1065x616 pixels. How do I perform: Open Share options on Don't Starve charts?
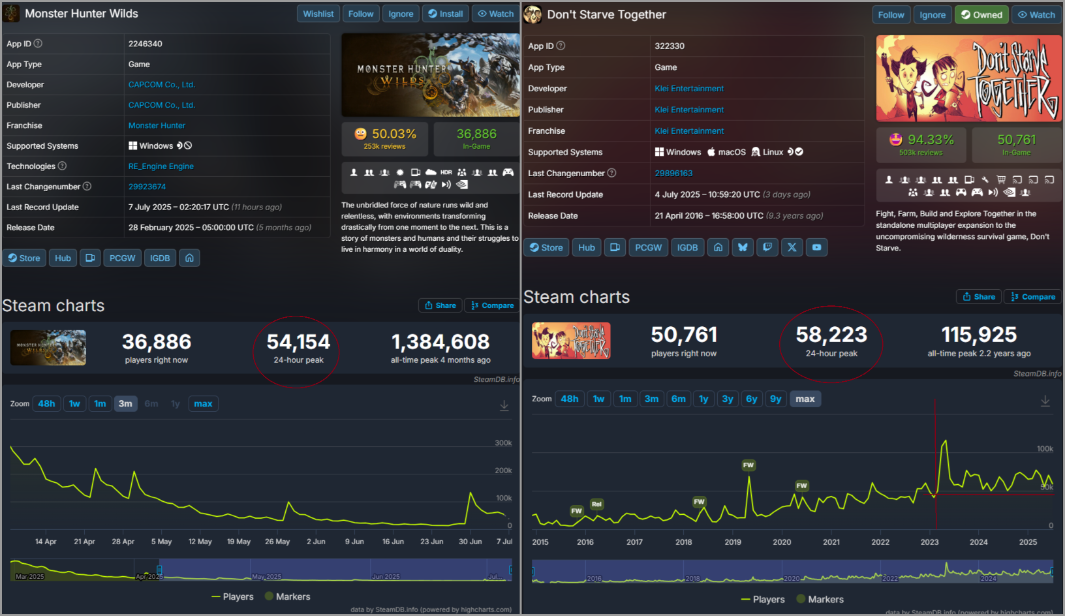[978, 297]
